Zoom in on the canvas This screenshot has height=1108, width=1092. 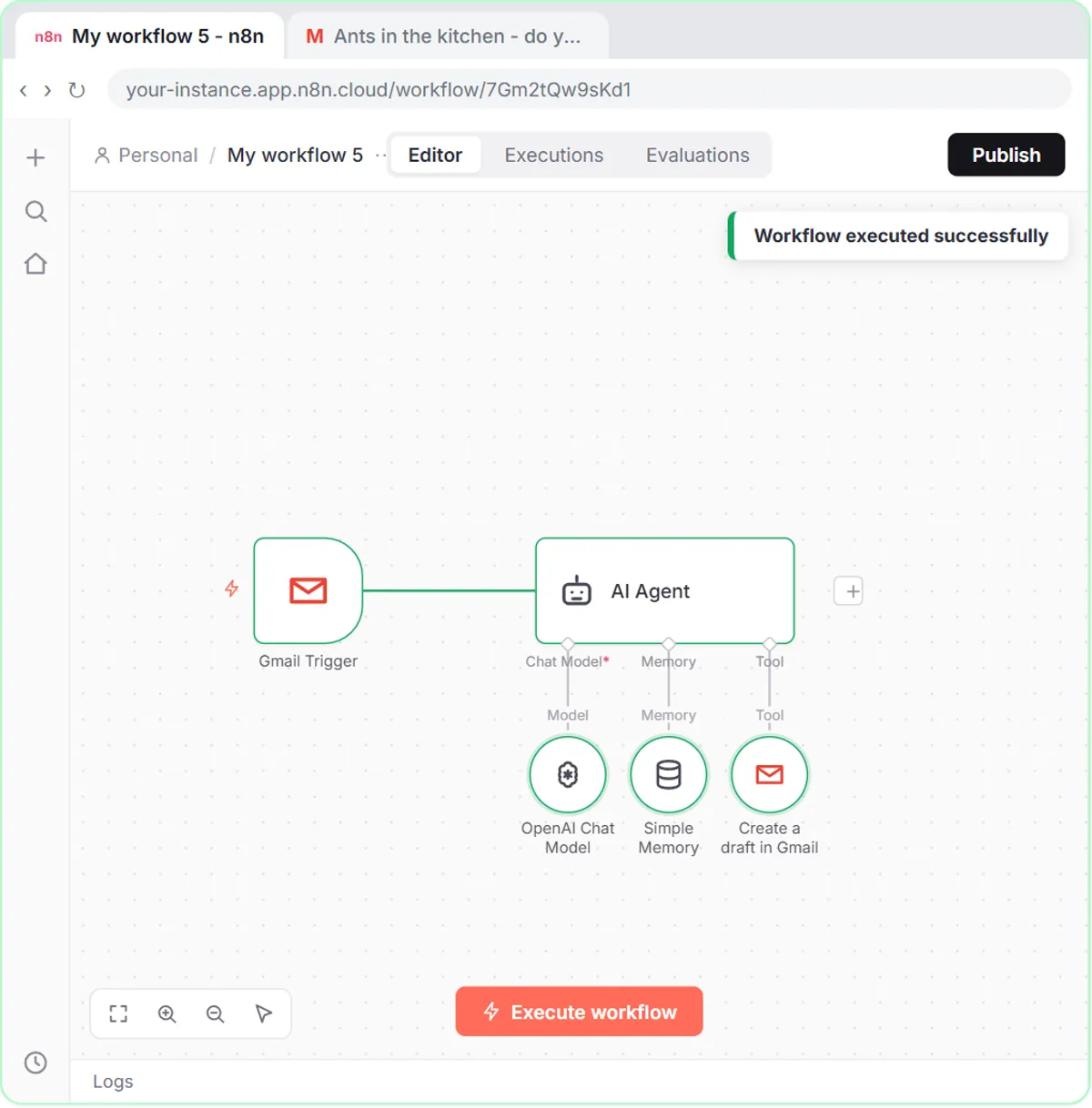pos(167,1013)
